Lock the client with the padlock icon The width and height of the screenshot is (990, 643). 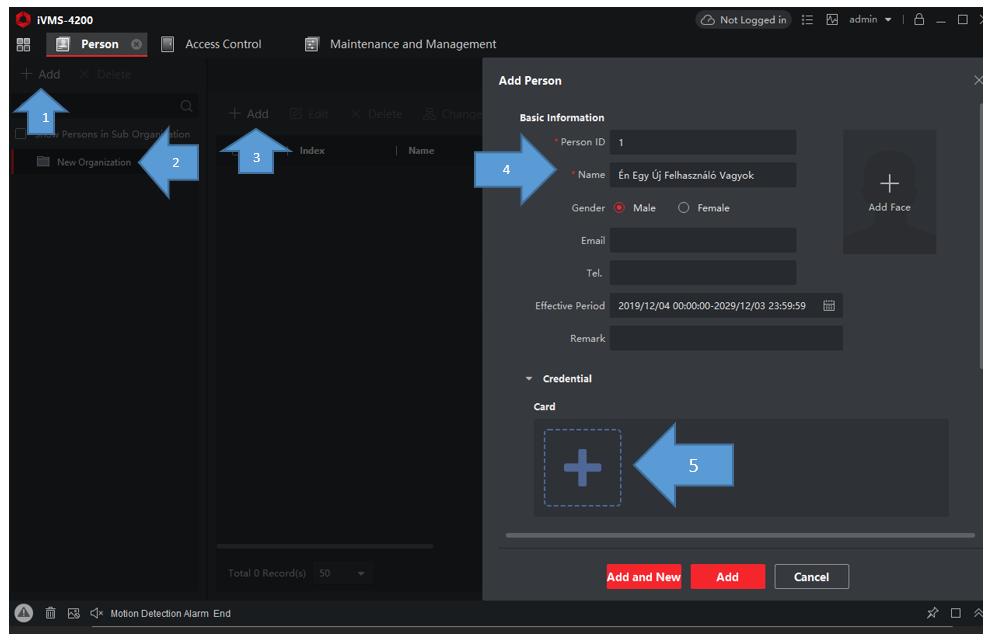[x=919, y=20]
